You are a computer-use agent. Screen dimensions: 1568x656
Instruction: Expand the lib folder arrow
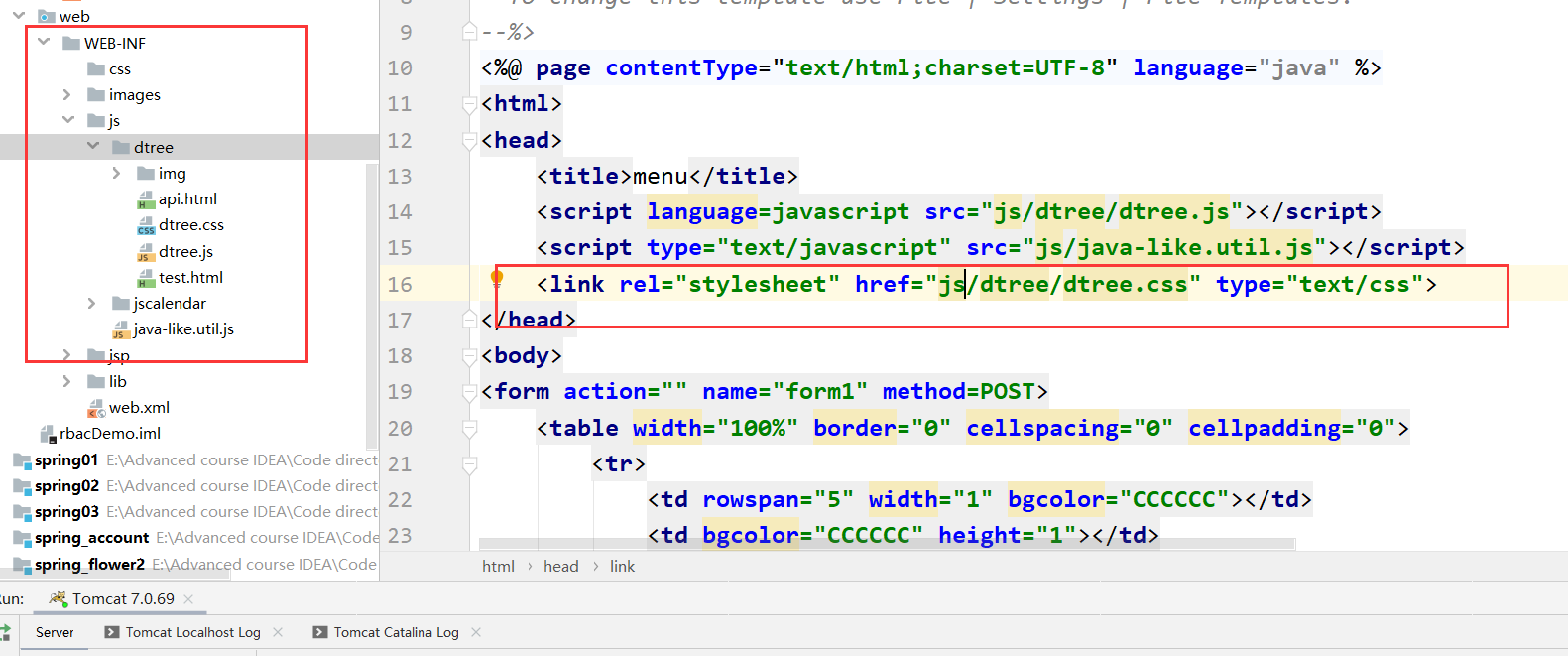click(67, 381)
